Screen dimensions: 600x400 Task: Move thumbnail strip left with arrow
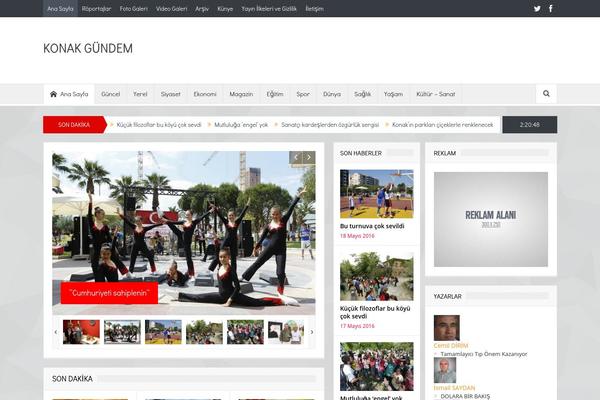(x=56, y=332)
